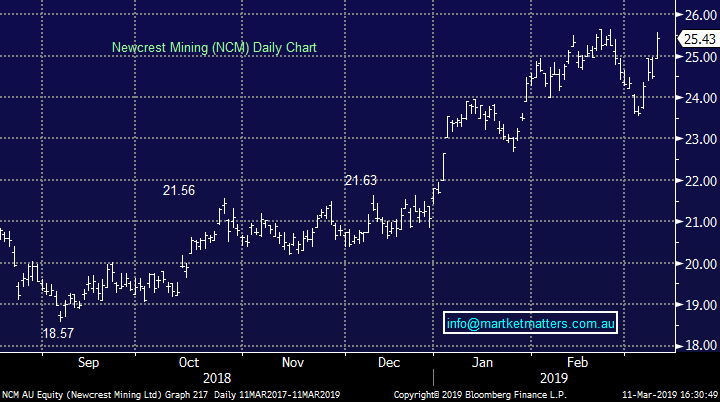Click the Nov month label on time axis
Screen dimensions: 720x402
tap(293, 362)
